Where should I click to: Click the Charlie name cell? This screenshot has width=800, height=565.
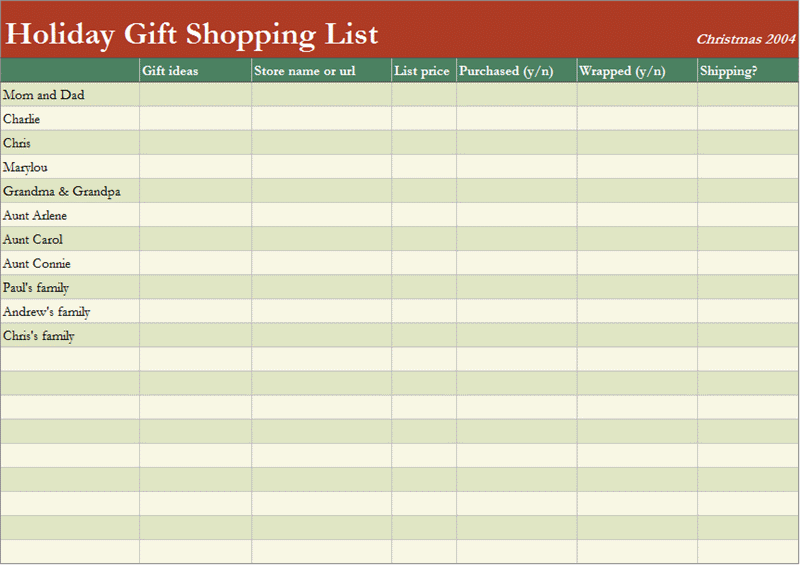point(70,118)
